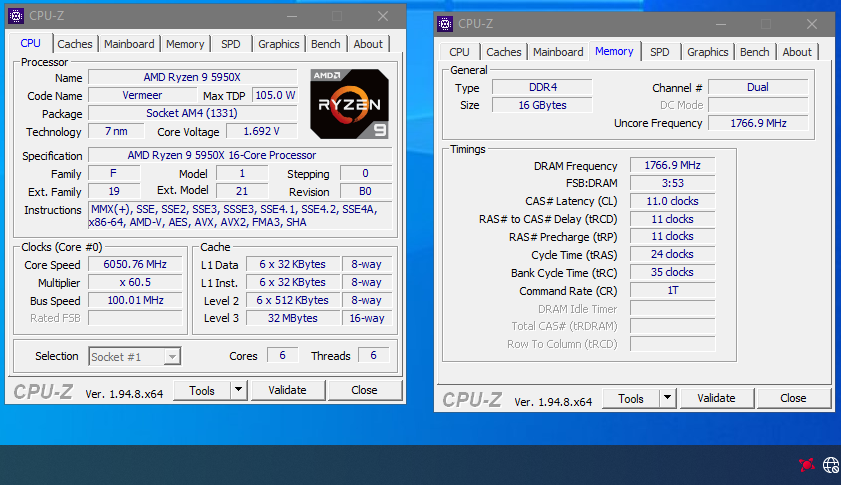Screen dimensions: 841x485
Task: Expand the Tools dropdown arrow in right window
Action: click(668, 398)
